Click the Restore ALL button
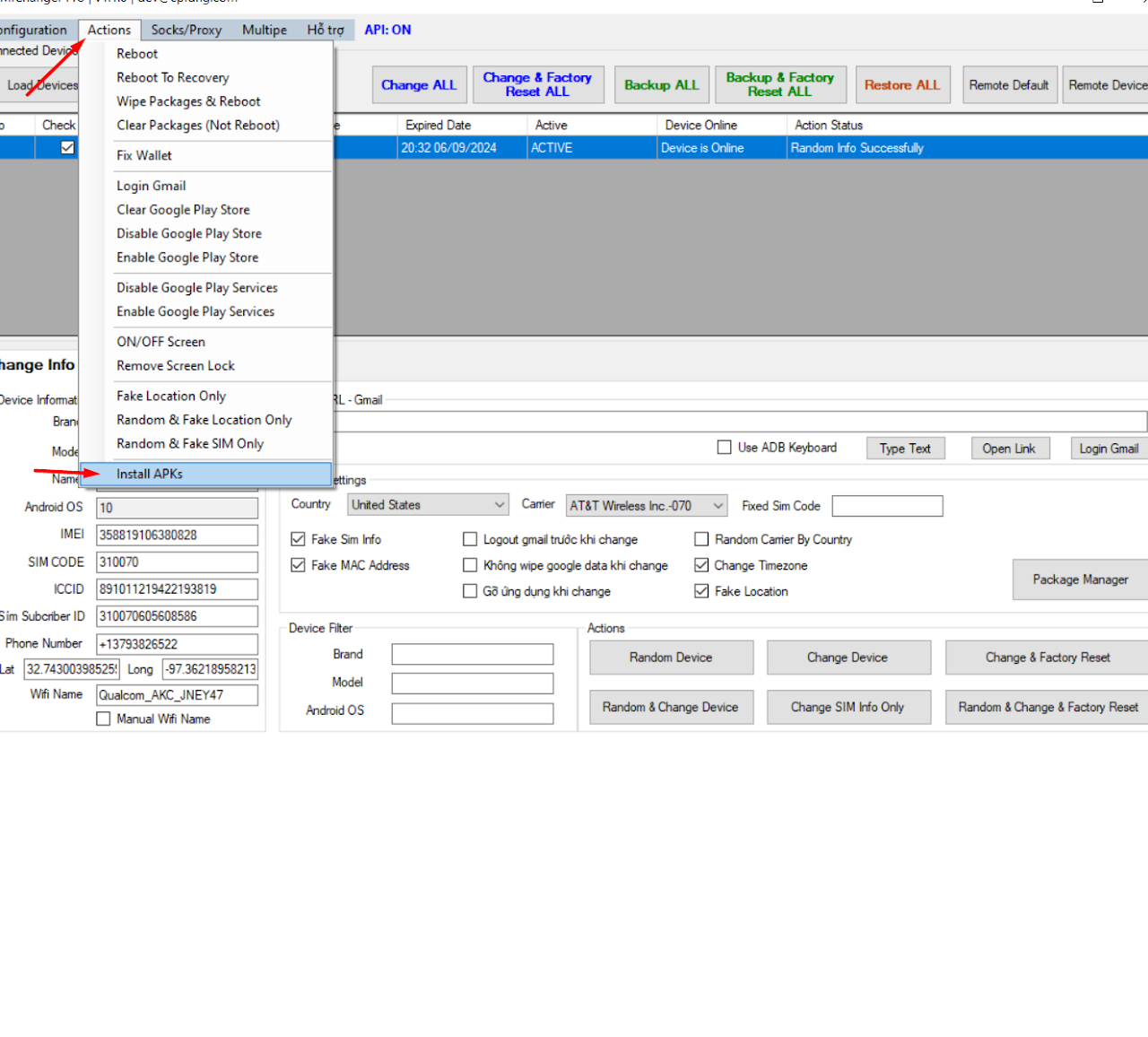 click(901, 85)
